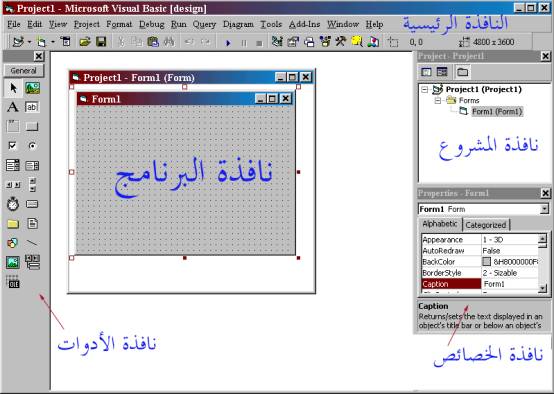The height and width of the screenshot is (394, 554).
Task: Select the OptionButton control tool
Action: pos(32,145)
